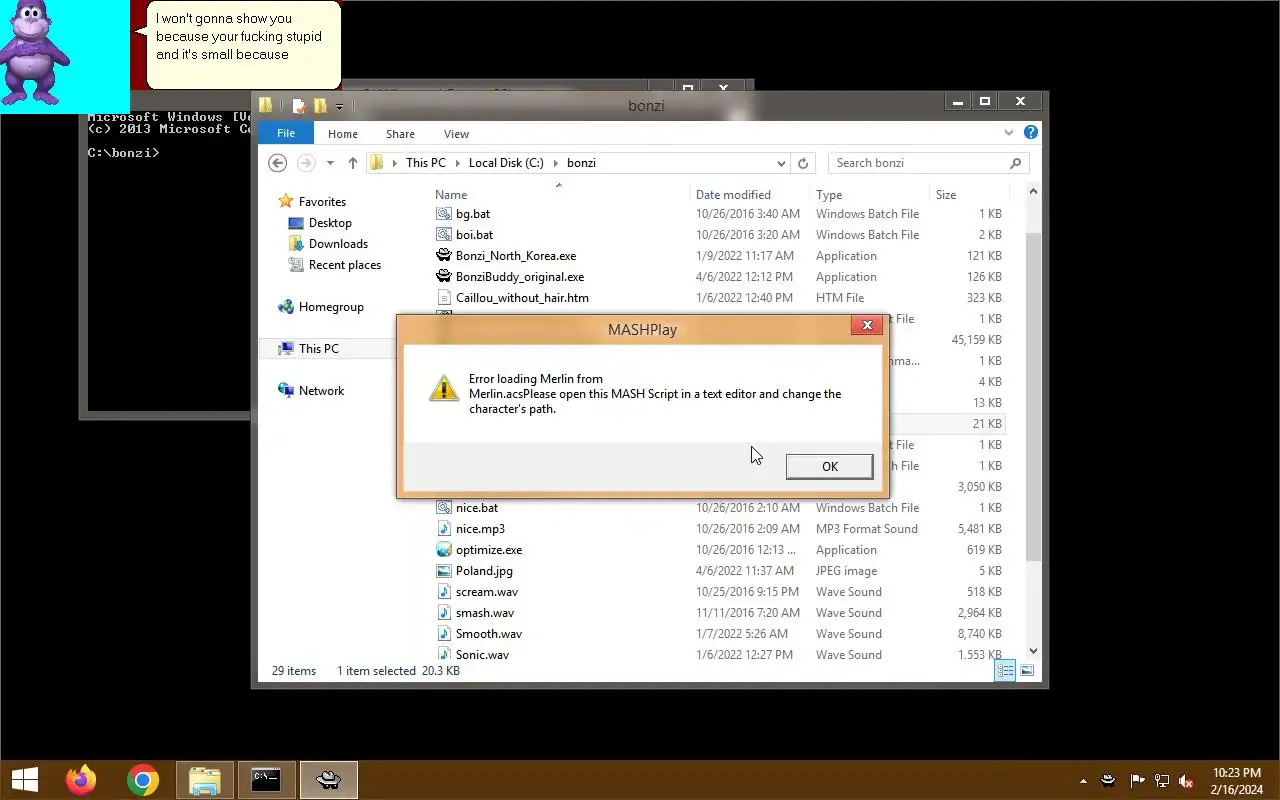
Task: Click OK in the MASHPlay error dialog
Action: click(x=829, y=466)
